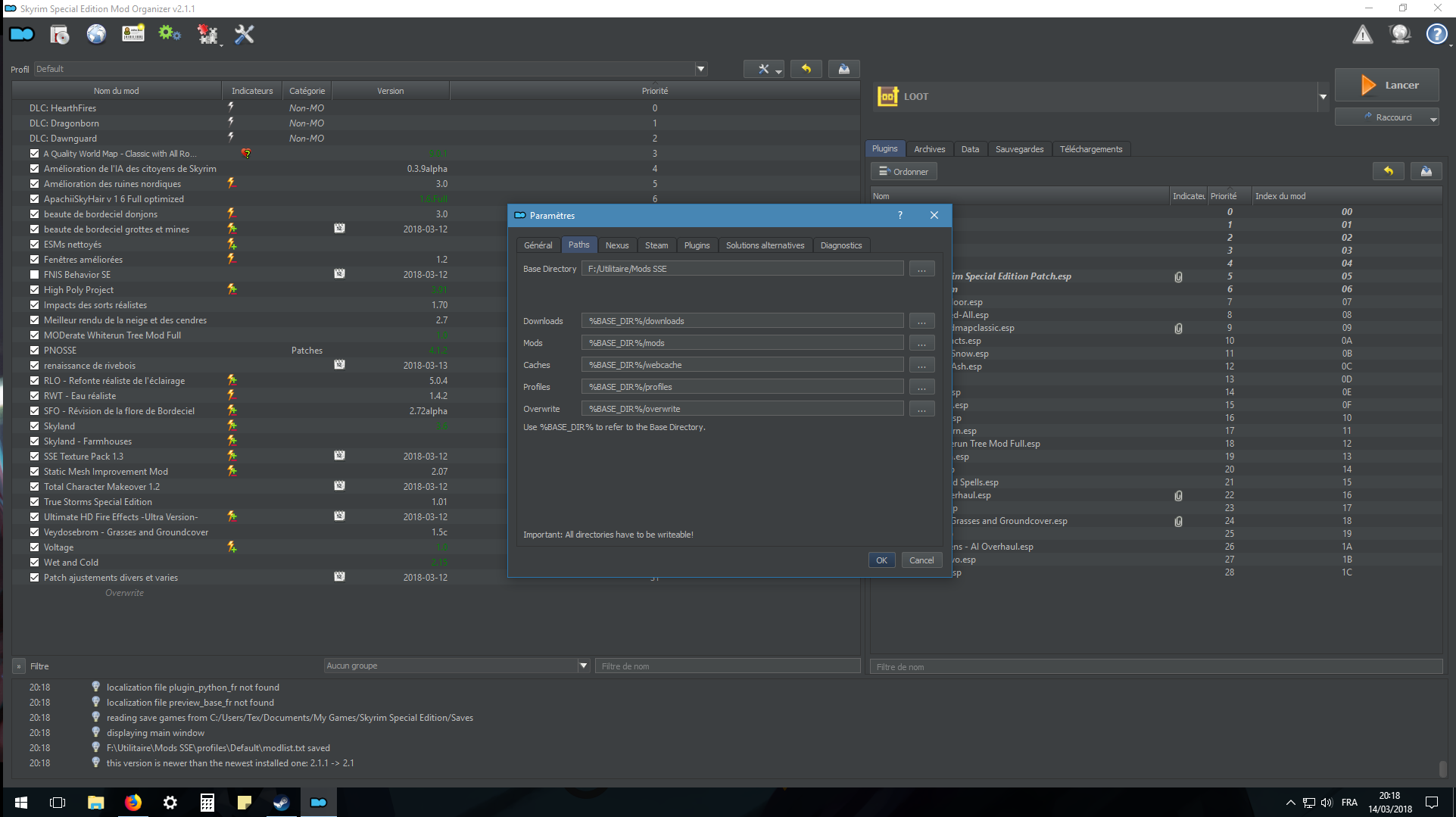This screenshot has height=817, width=1456.
Task: Disable the Wet and Cold mod
Action: click(35, 562)
